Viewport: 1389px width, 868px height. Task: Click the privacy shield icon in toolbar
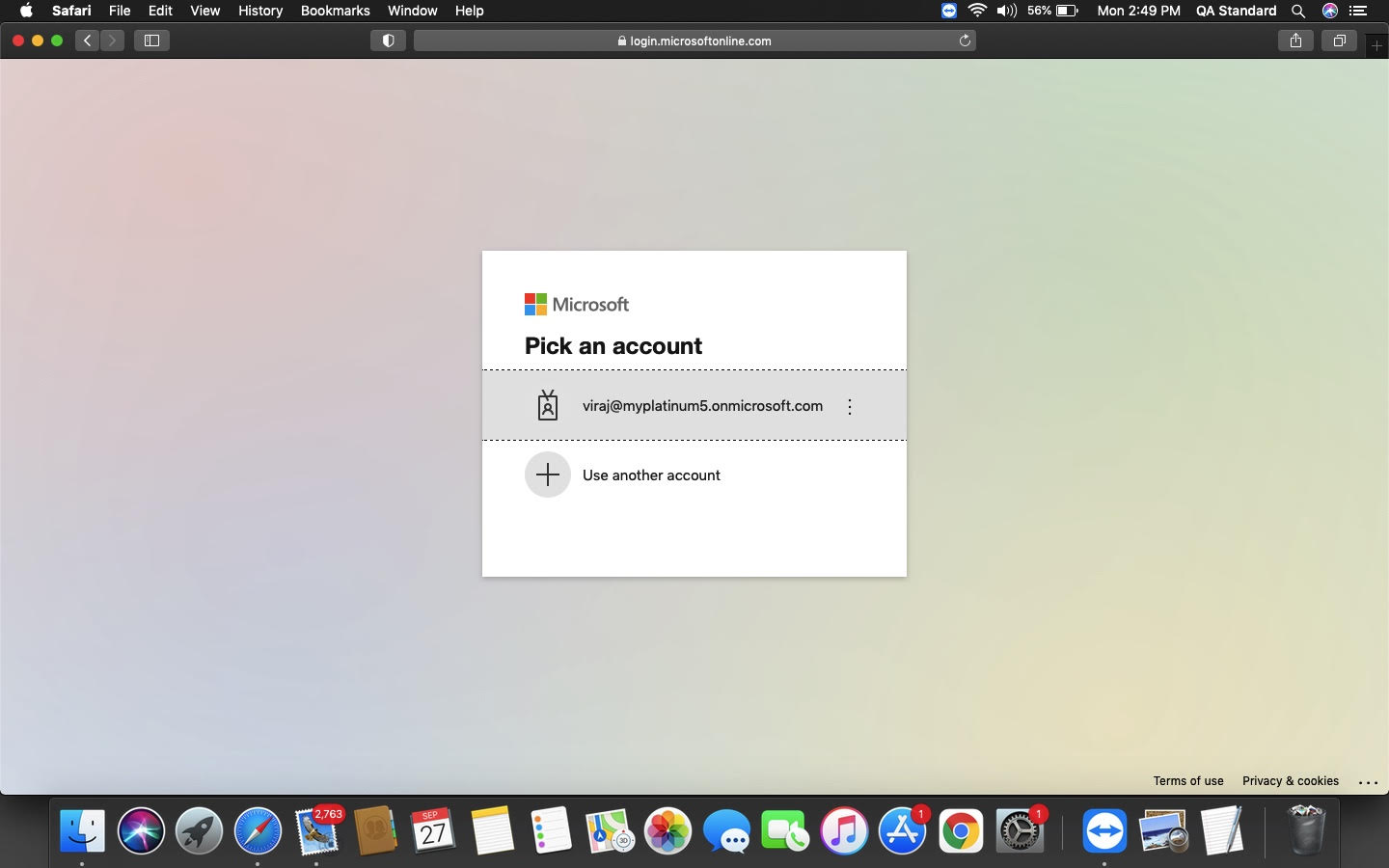coord(388,41)
